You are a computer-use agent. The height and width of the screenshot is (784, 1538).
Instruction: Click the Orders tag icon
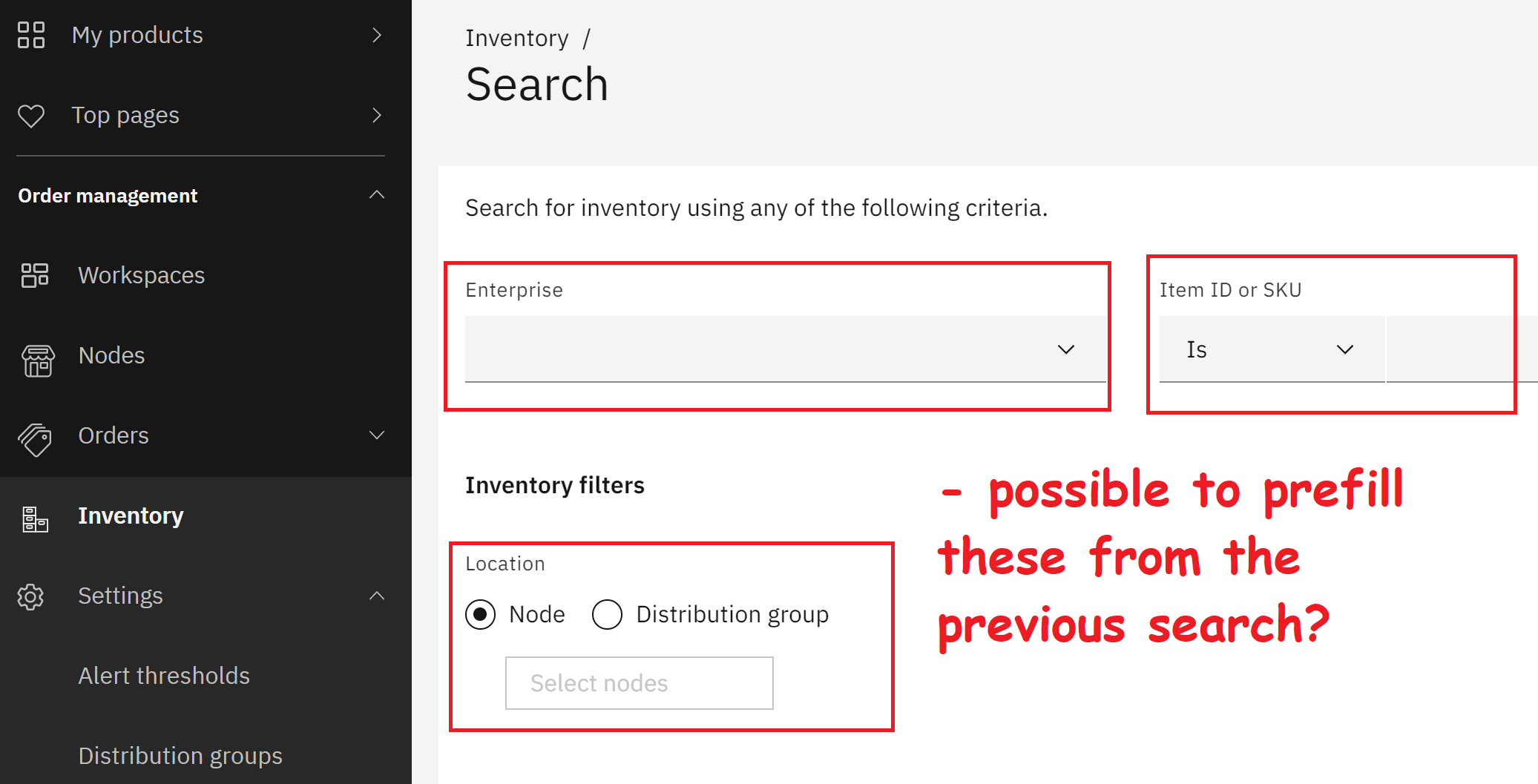point(35,439)
